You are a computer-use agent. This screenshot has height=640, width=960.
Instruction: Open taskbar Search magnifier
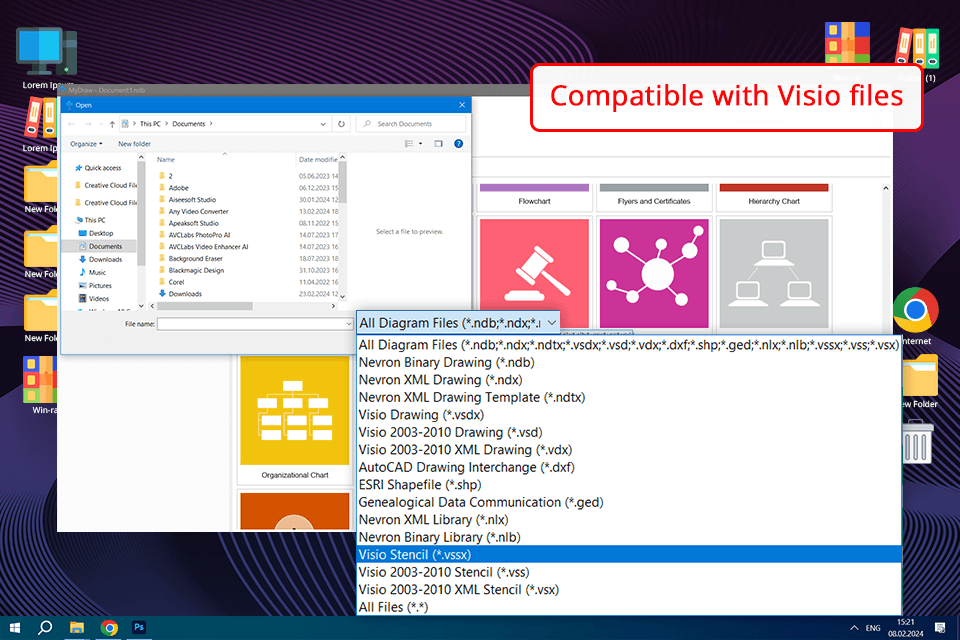click(45, 628)
